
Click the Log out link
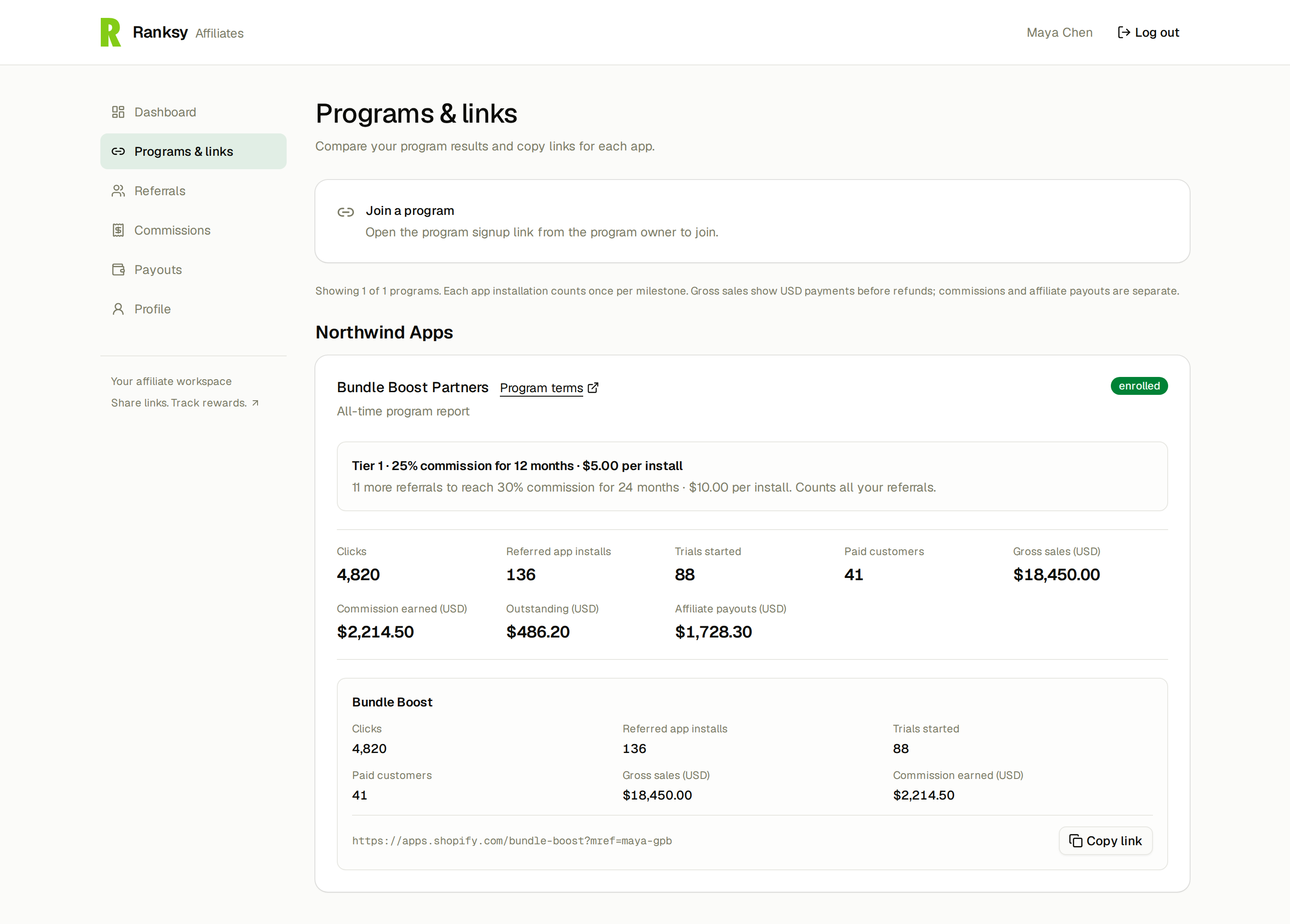[1148, 32]
